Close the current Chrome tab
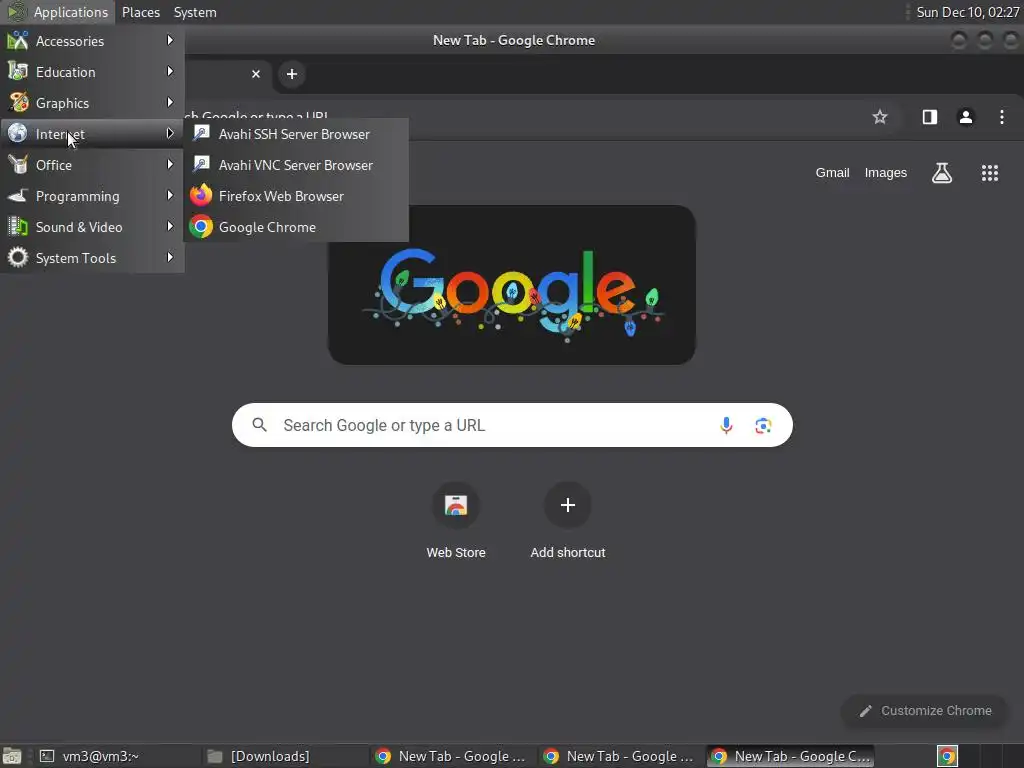Viewport: 1024px width, 768px height. 256,74
